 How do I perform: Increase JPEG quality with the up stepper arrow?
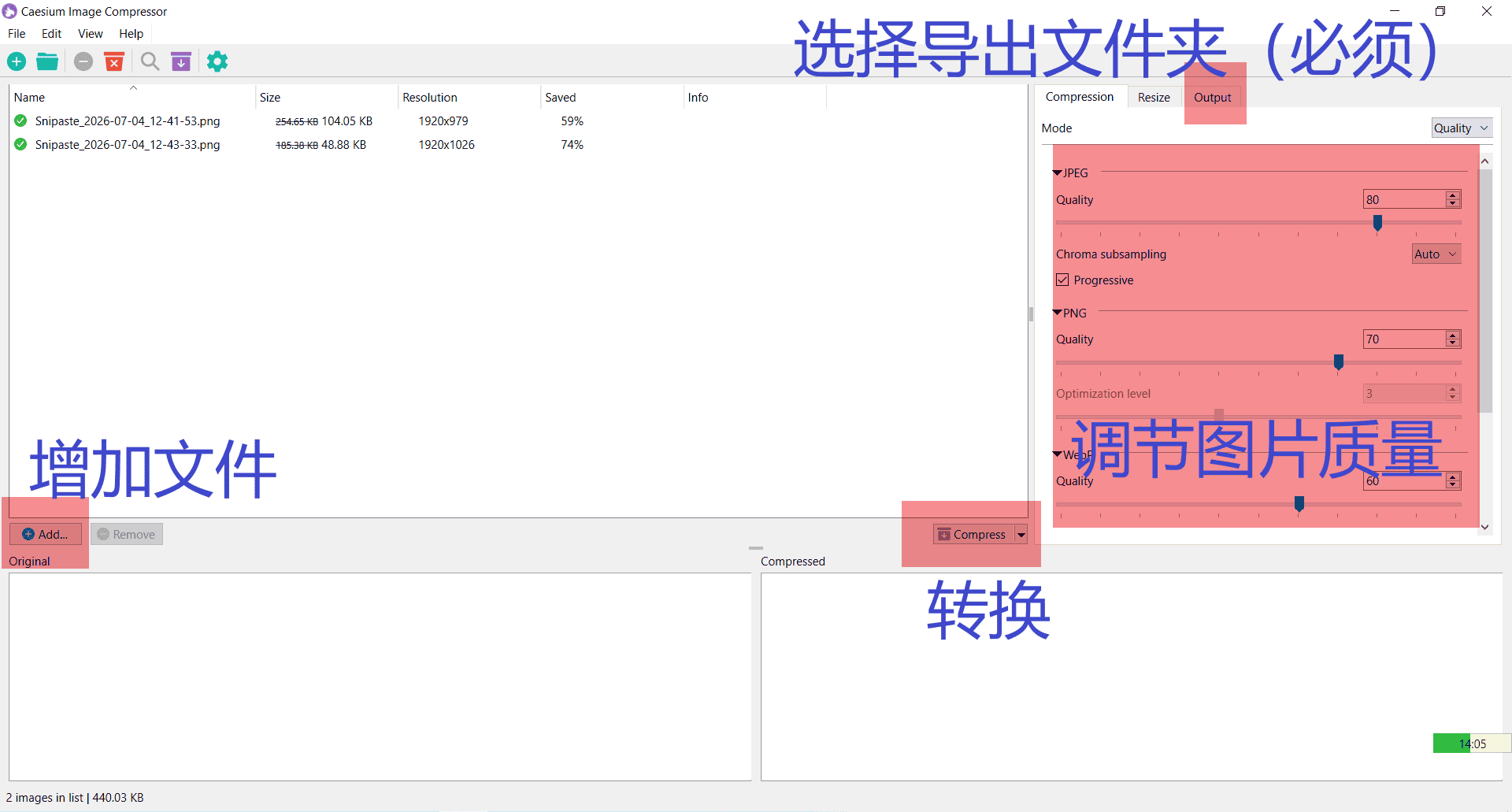coord(1453,195)
